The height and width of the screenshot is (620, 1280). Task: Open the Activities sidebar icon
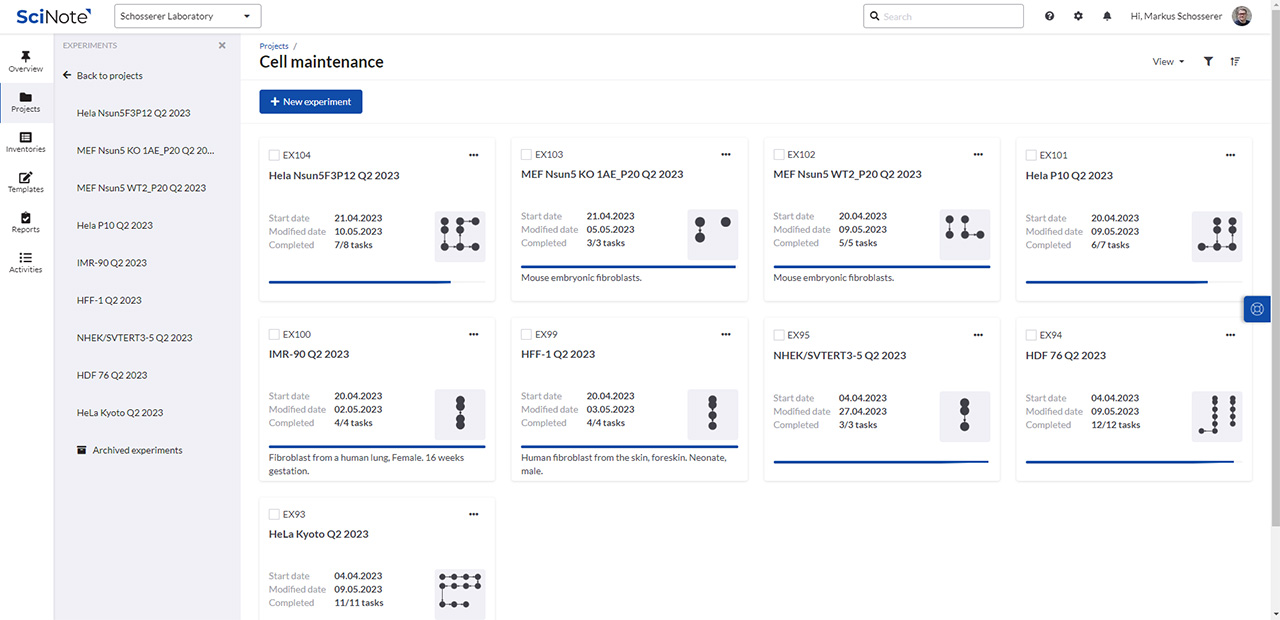click(26, 262)
